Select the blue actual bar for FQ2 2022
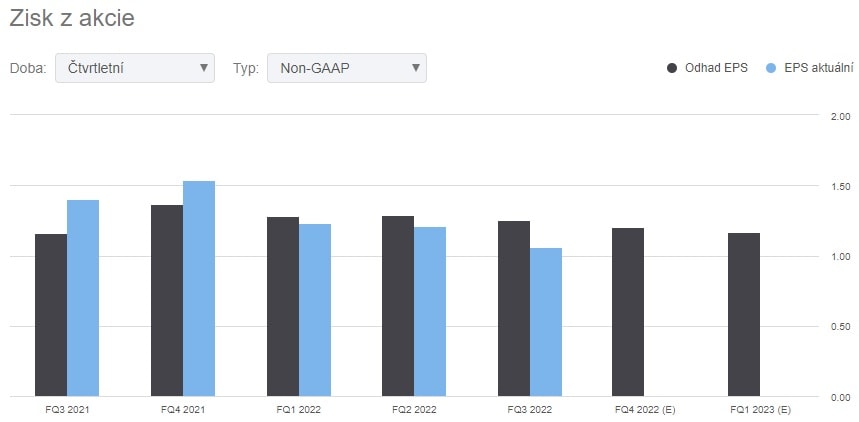The image size is (859, 422). [430, 311]
